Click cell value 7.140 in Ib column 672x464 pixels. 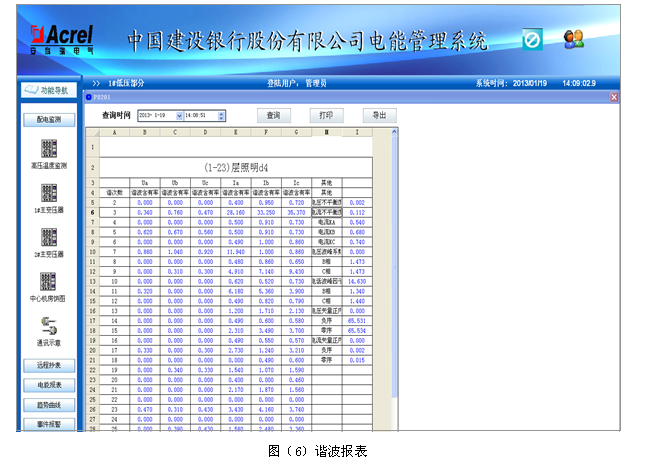tap(266, 272)
